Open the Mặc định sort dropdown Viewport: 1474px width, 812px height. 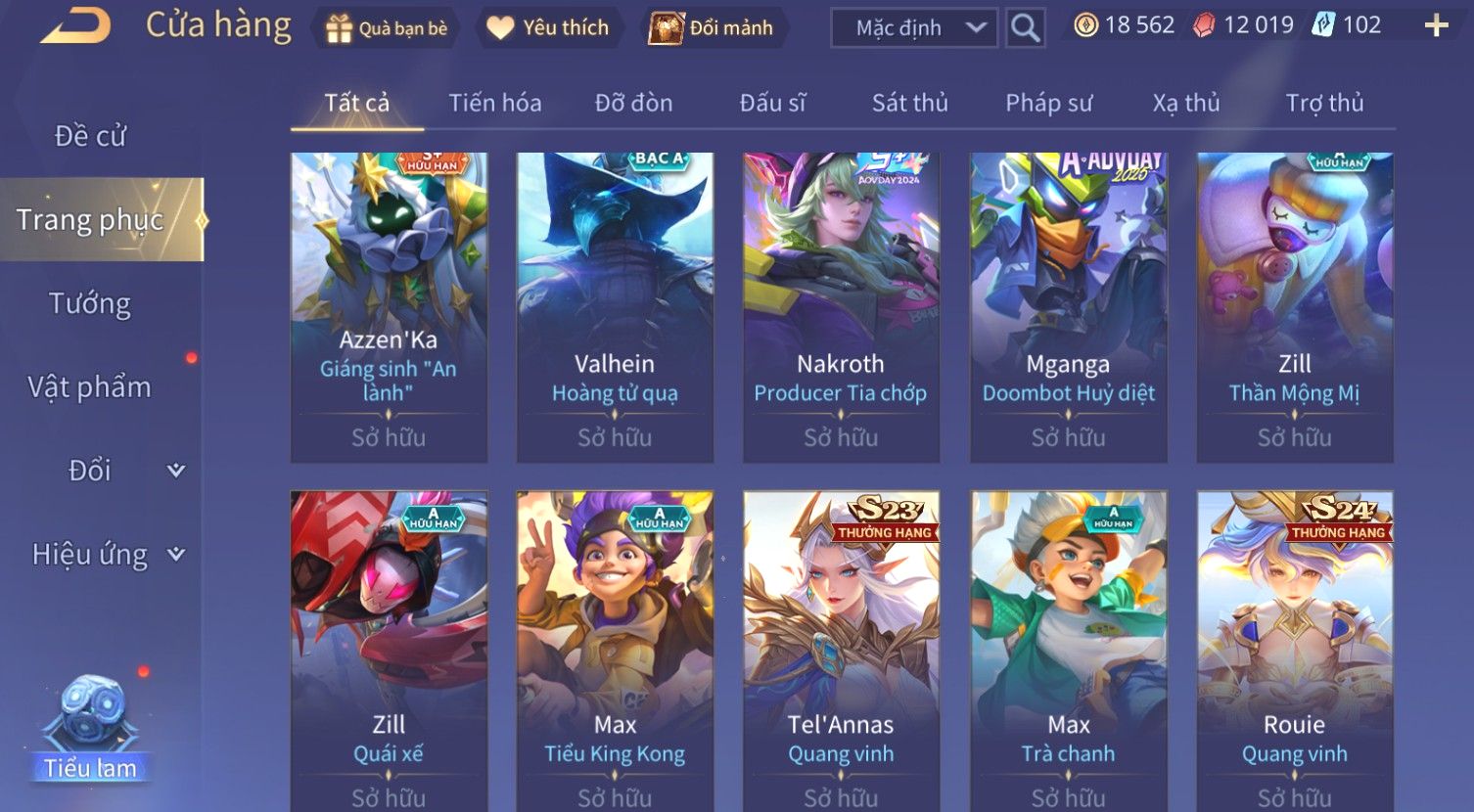(x=914, y=27)
